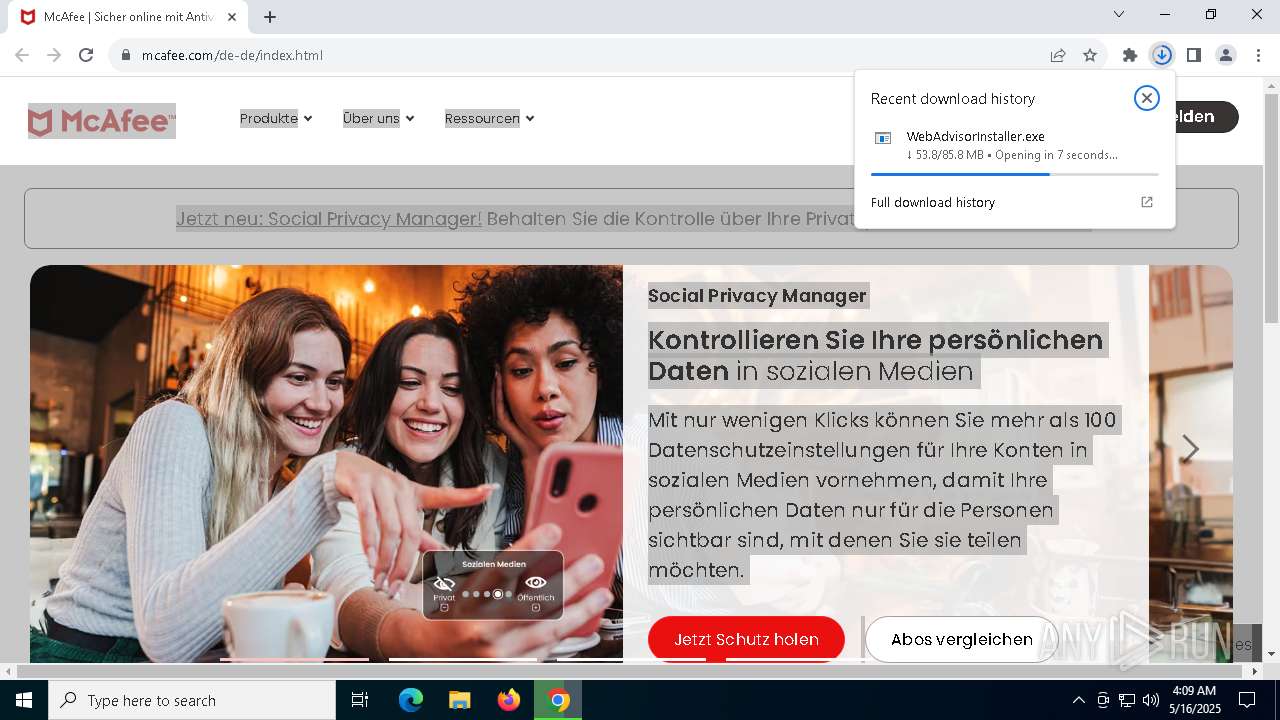The width and height of the screenshot is (1280, 720).
Task: Click Jetzt Schutz holen button
Action: [x=746, y=639]
